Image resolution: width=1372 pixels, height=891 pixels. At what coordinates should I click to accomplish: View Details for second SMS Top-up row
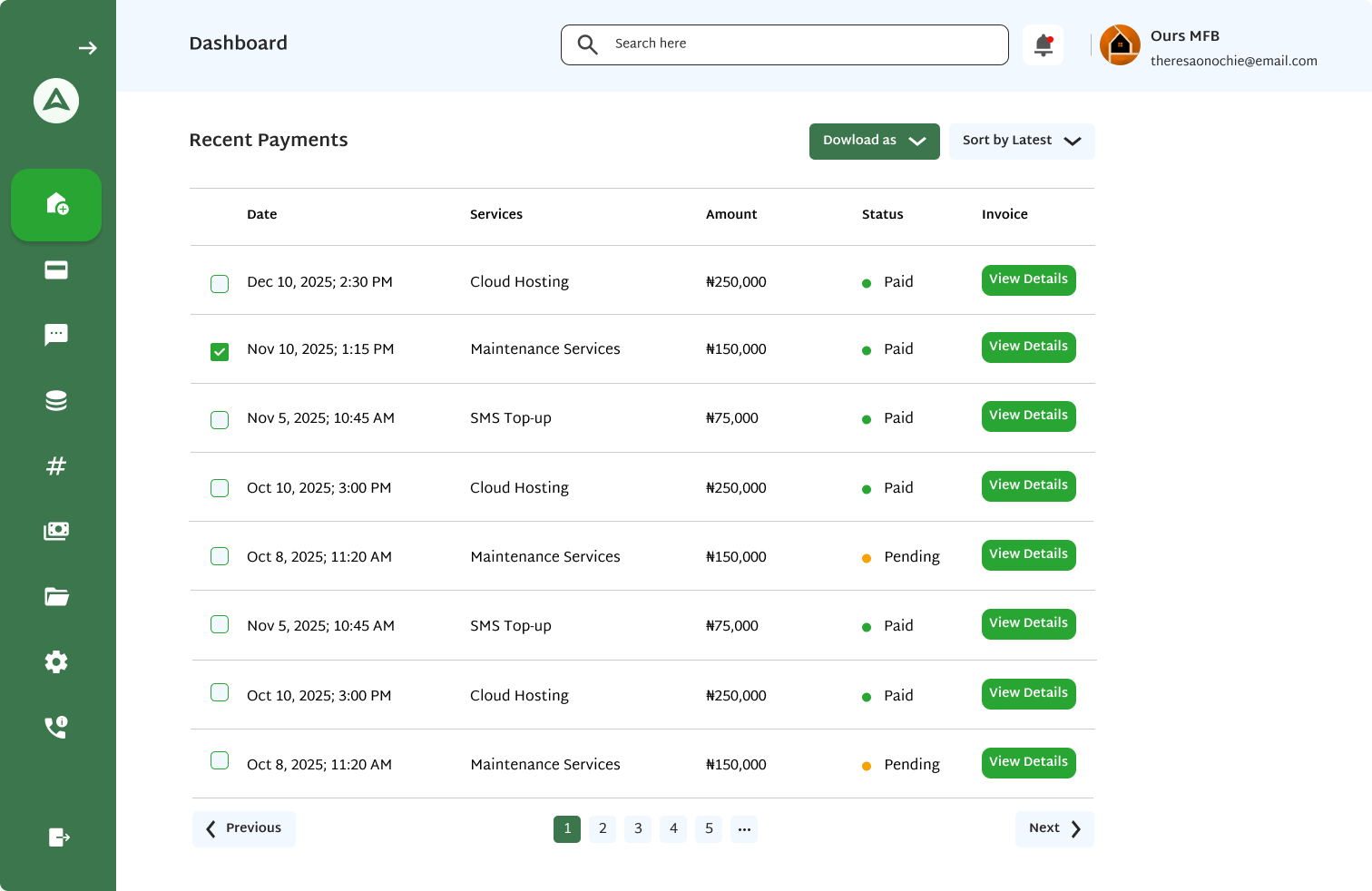coord(1029,623)
